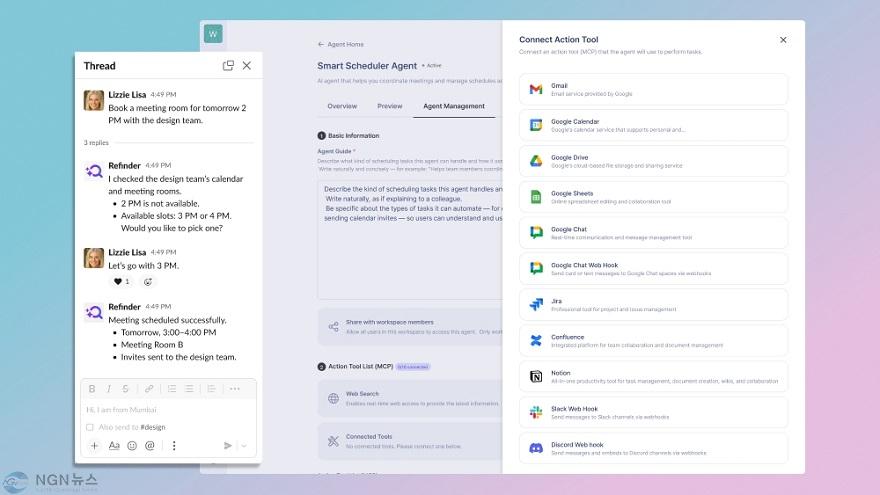
Task: Add reaction emoji to Lizzie's message
Action: [148, 282]
